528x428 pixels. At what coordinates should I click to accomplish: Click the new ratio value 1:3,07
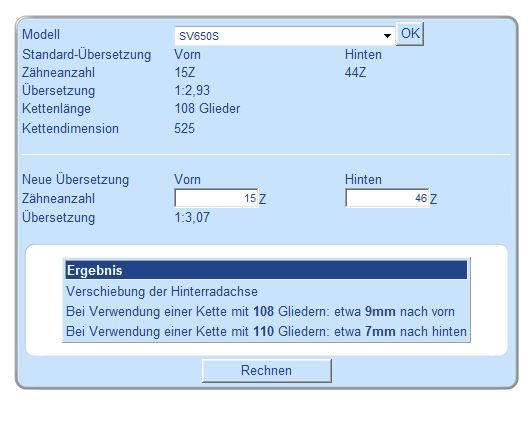click(x=192, y=217)
